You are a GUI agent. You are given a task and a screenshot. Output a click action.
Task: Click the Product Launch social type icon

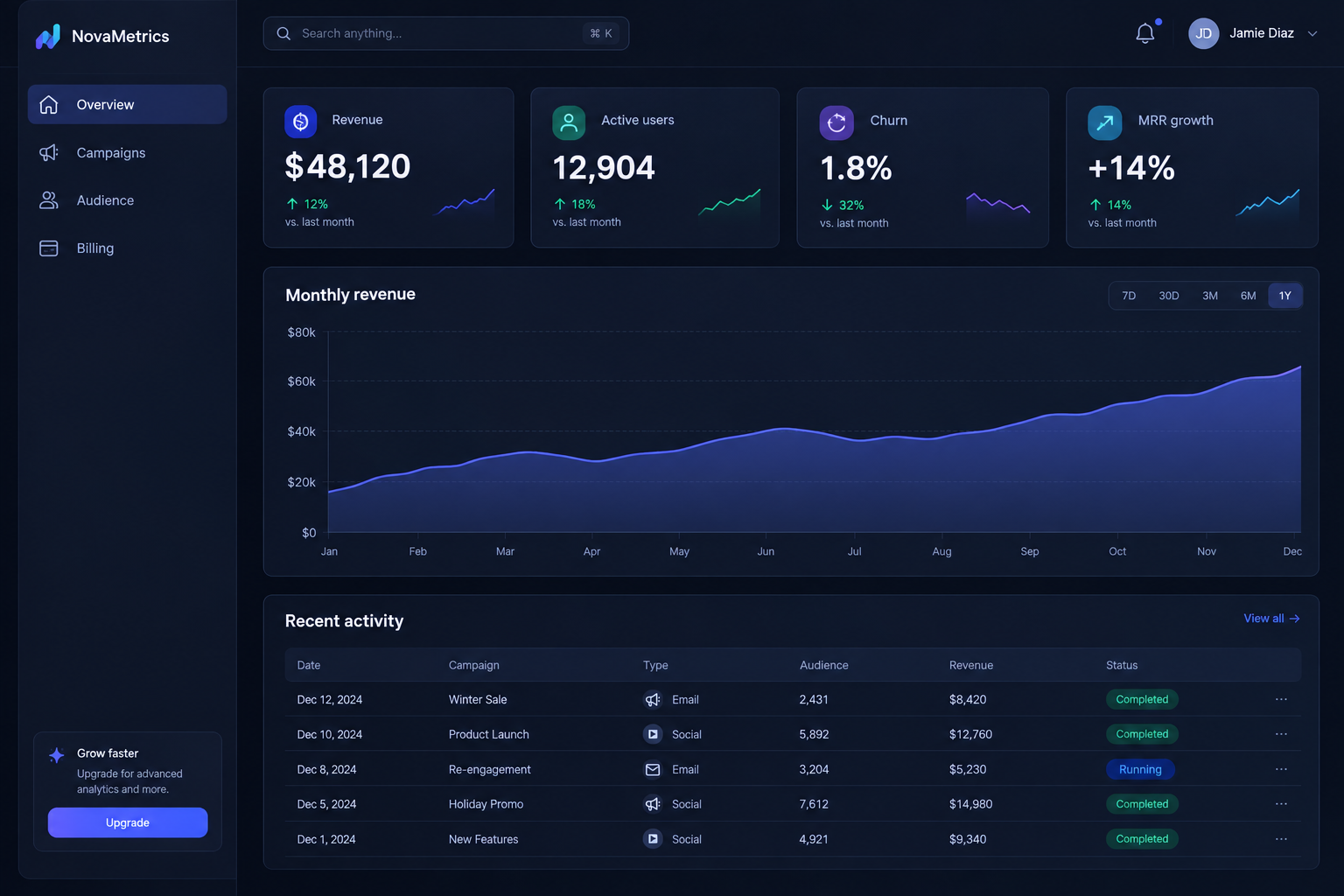(x=653, y=734)
